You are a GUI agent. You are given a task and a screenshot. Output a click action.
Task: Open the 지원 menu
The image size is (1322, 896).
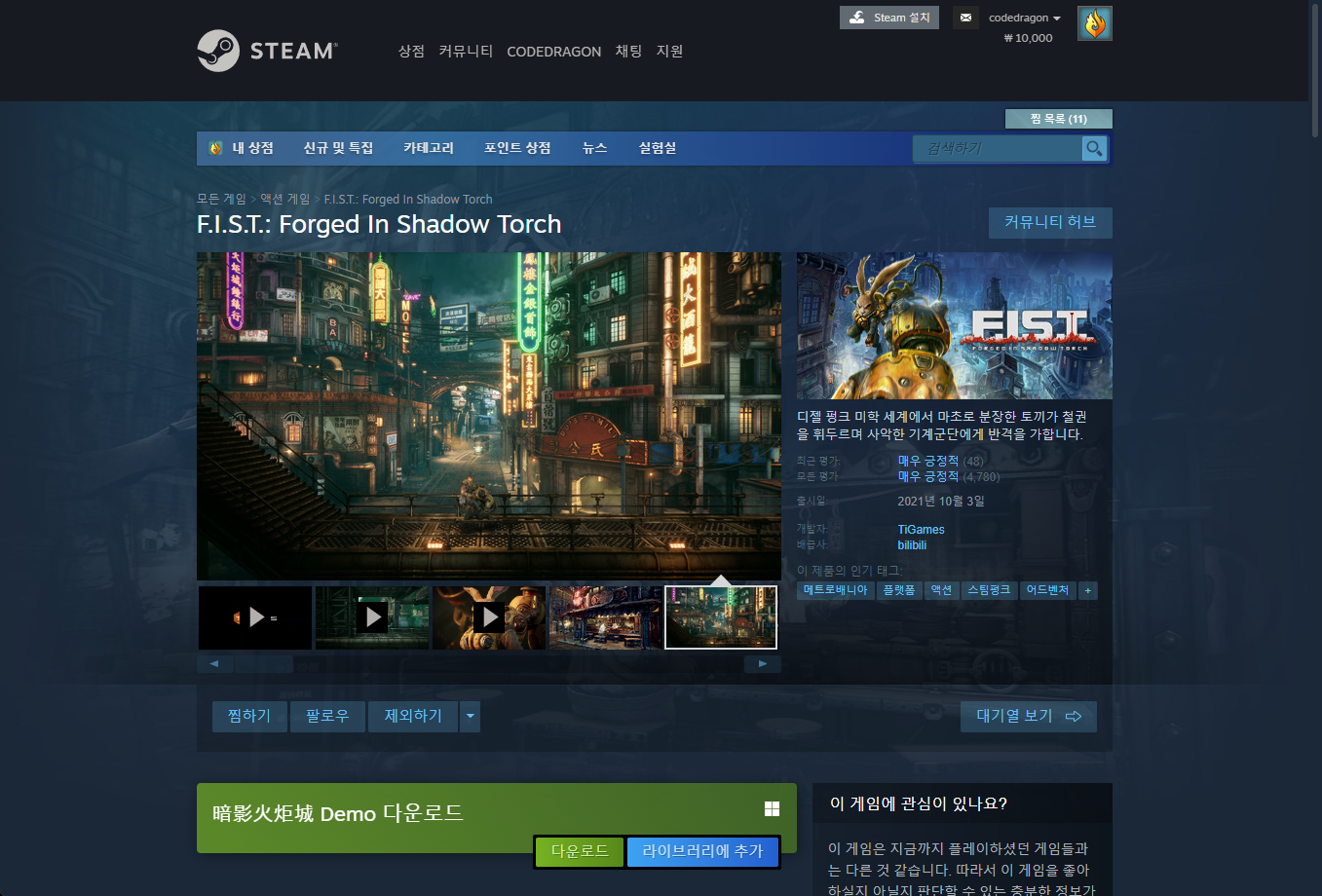click(669, 51)
